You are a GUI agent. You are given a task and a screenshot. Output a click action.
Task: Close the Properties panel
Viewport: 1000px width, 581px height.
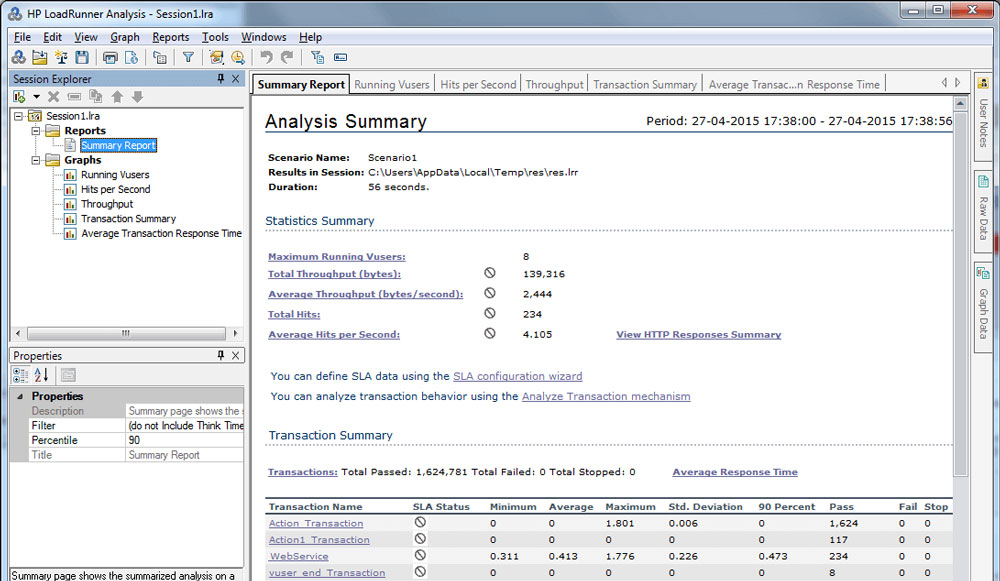(235, 355)
